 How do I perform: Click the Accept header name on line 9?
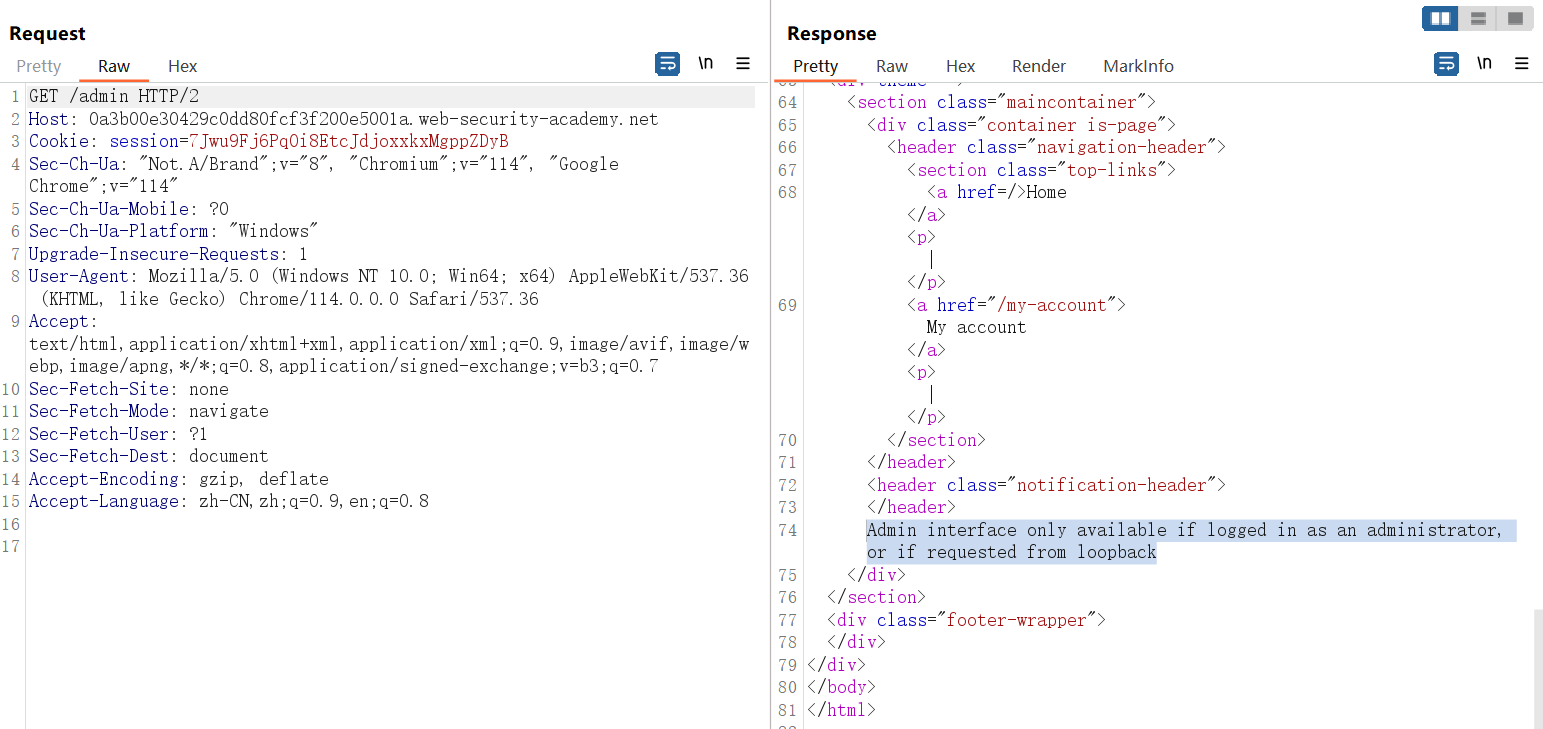[59, 321]
